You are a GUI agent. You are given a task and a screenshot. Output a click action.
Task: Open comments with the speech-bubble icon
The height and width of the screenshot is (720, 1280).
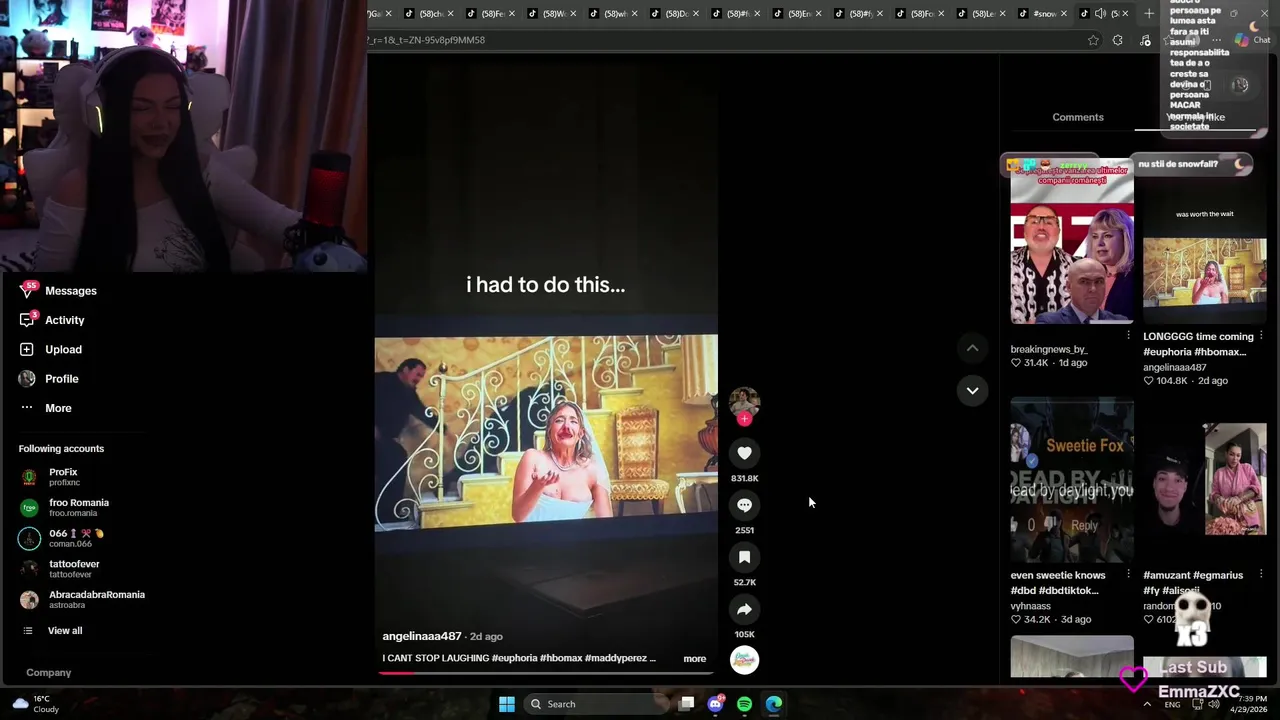tap(744, 505)
